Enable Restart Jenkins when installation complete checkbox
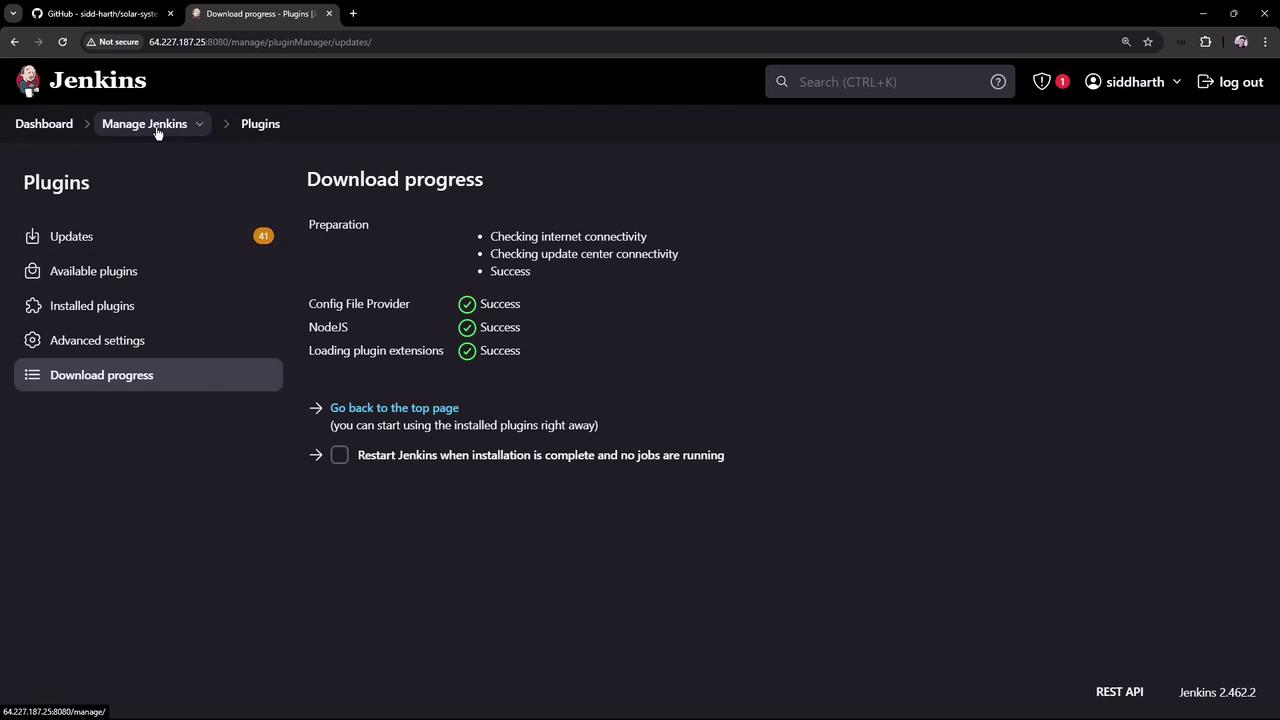 (340, 455)
